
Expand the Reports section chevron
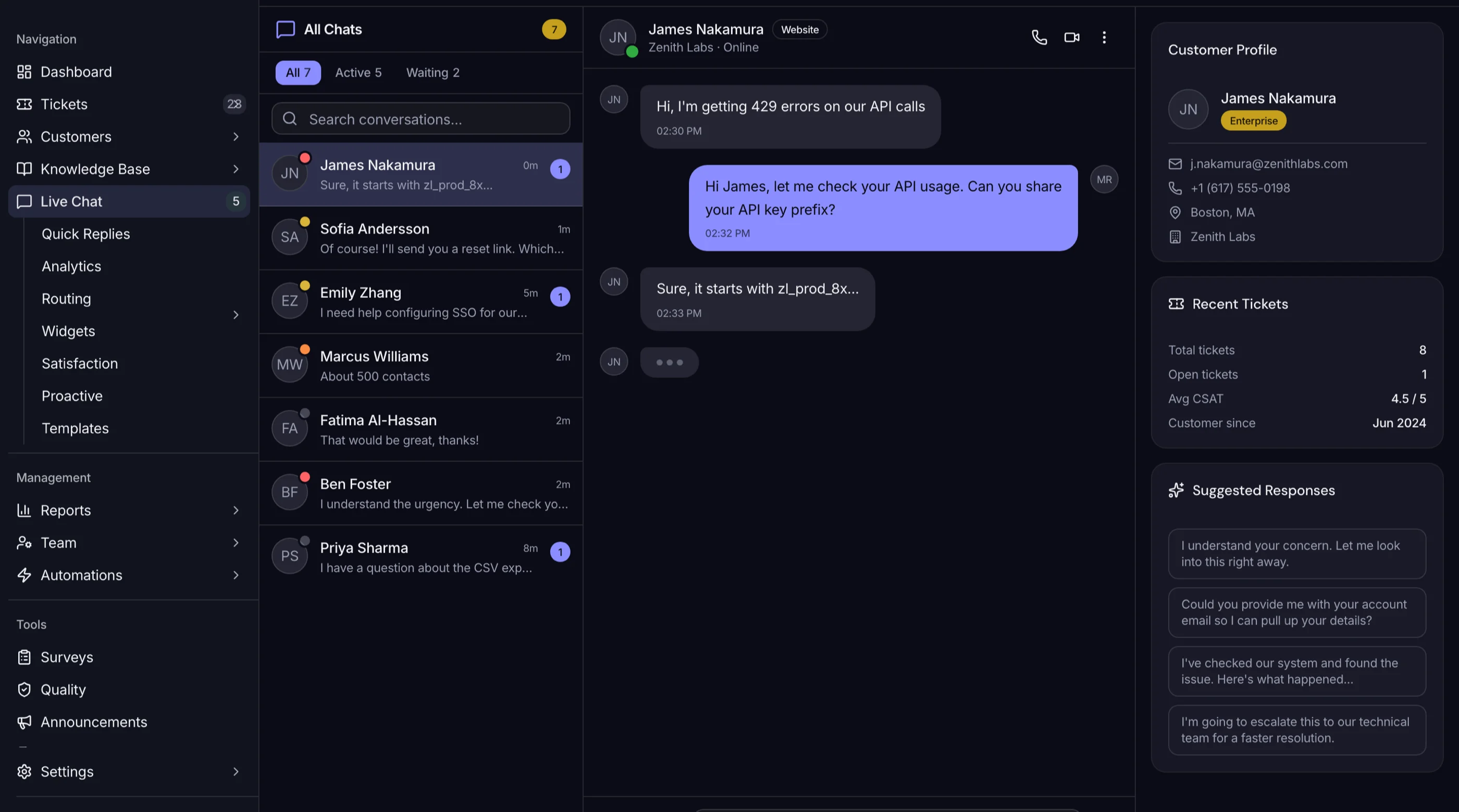(x=236, y=510)
